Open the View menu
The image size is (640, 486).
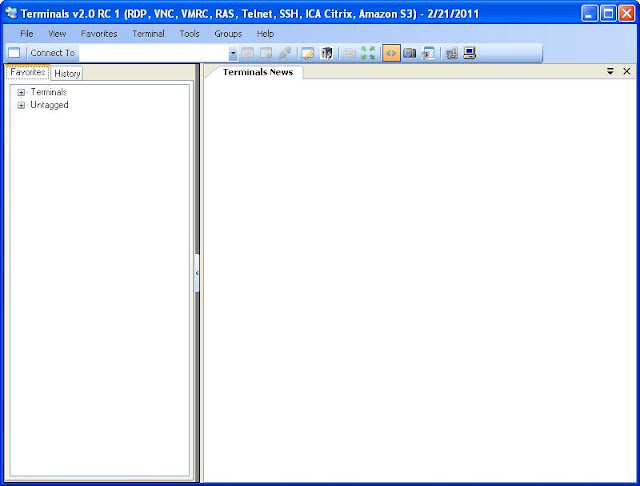(57, 34)
